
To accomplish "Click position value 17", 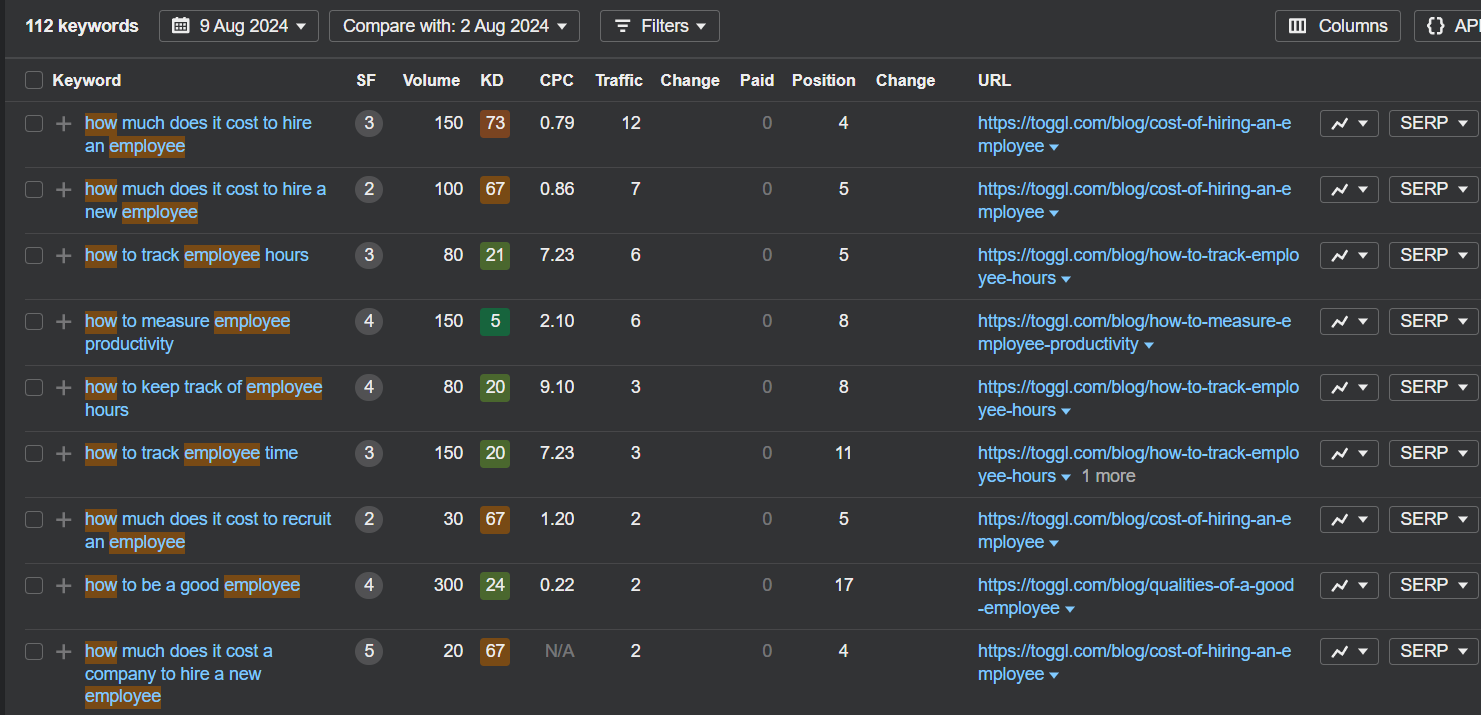I will 843,585.
